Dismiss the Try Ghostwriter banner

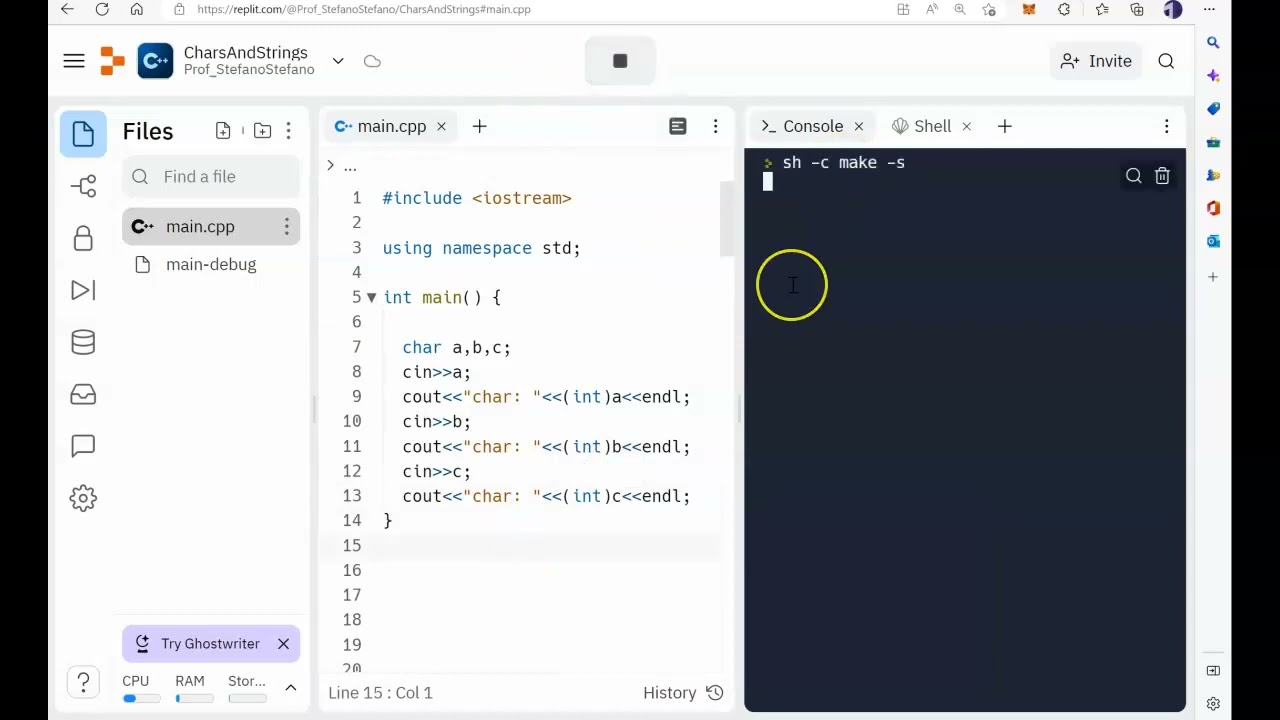(283, 644)
